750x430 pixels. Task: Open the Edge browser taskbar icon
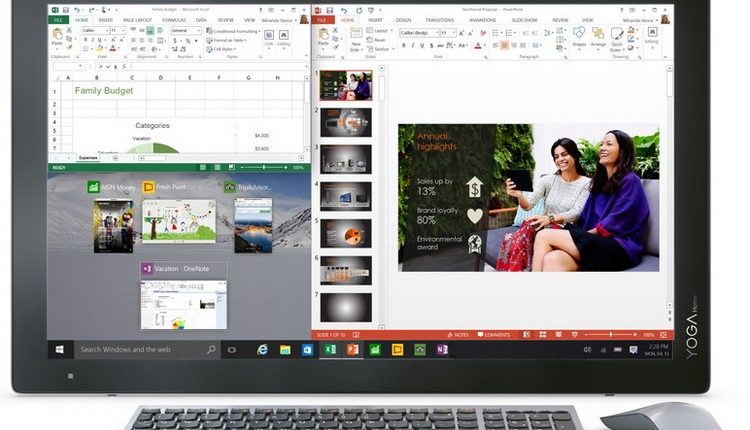263,350
